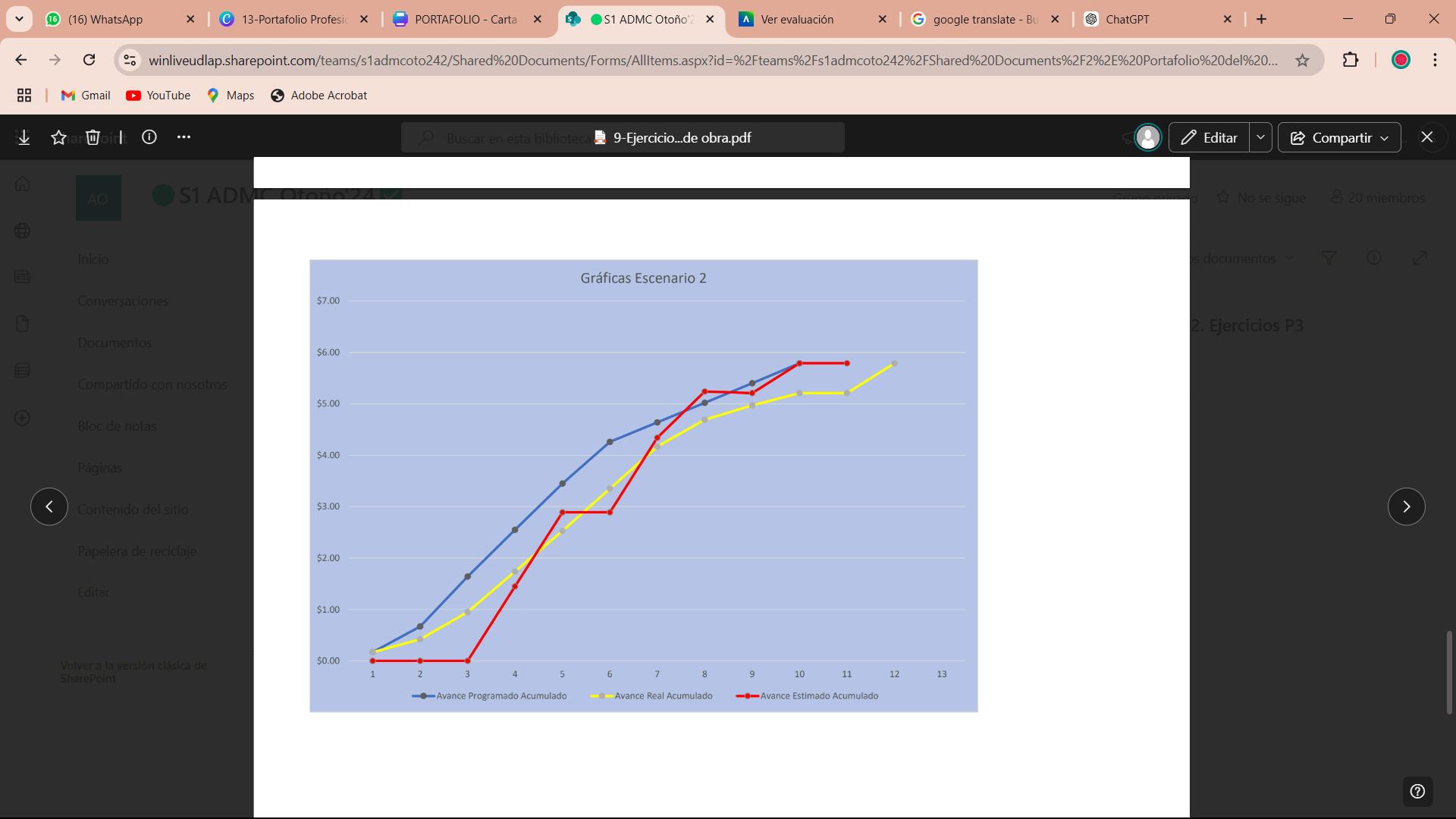Open the YouTube bookmark

[x=158, y=95]
